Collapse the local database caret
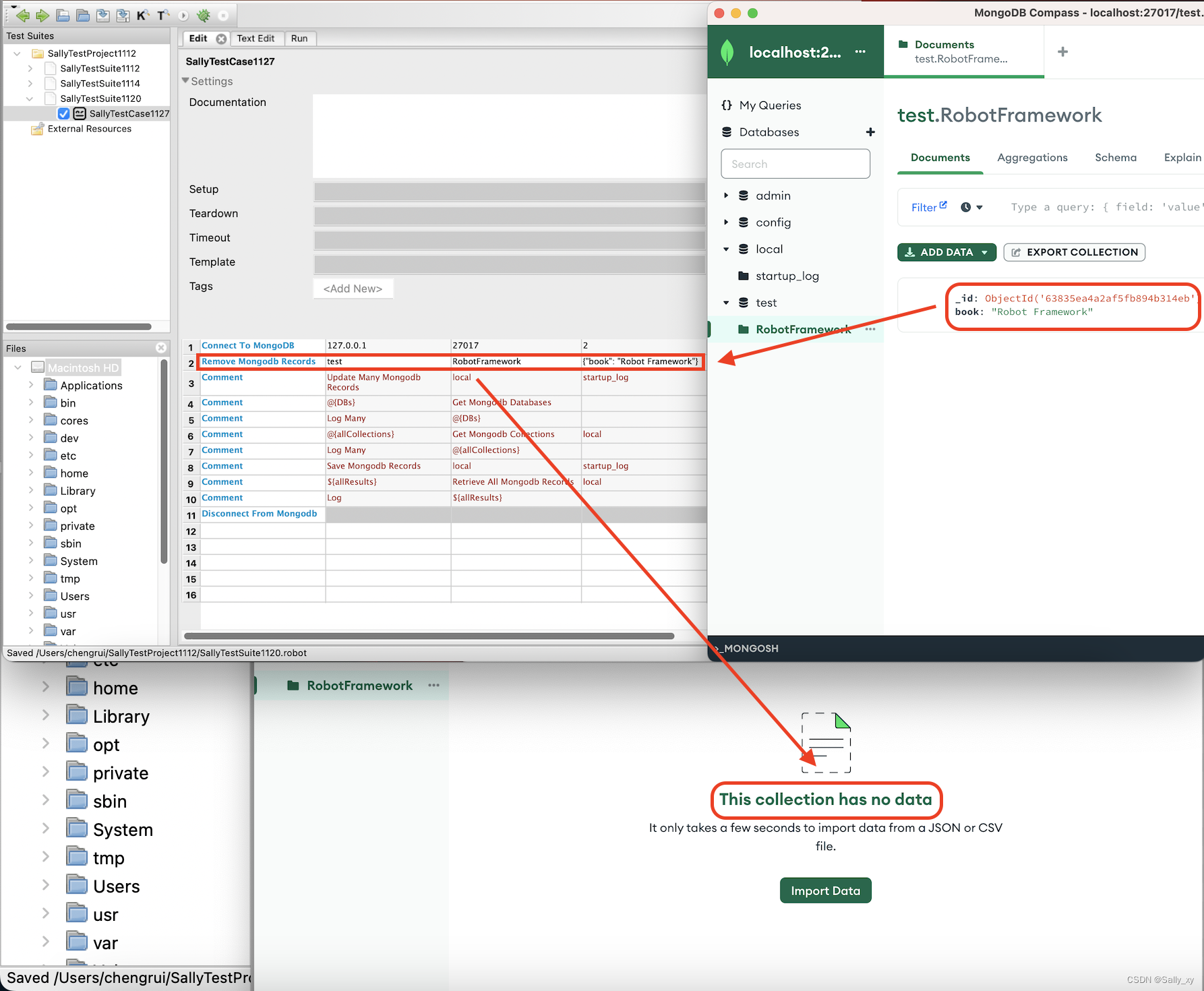1204x991 pixels. point(726,249)
